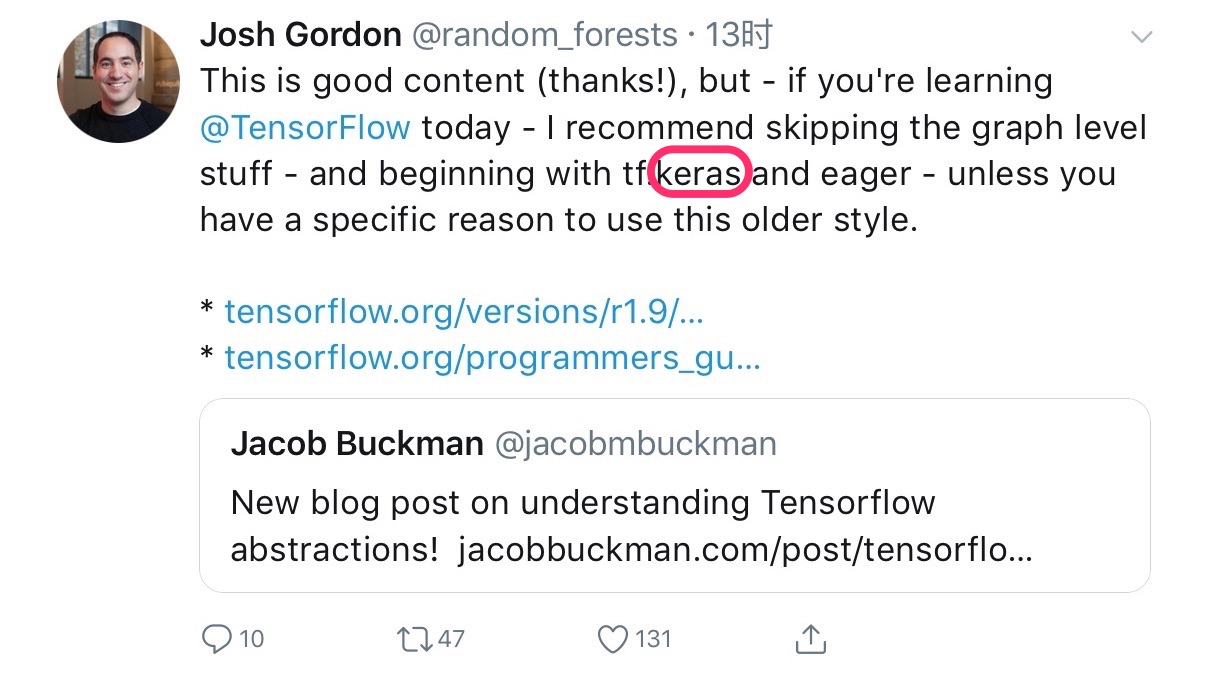Tap the reply speech bubble icon
1213x676 pixels.
coord(217,638)
